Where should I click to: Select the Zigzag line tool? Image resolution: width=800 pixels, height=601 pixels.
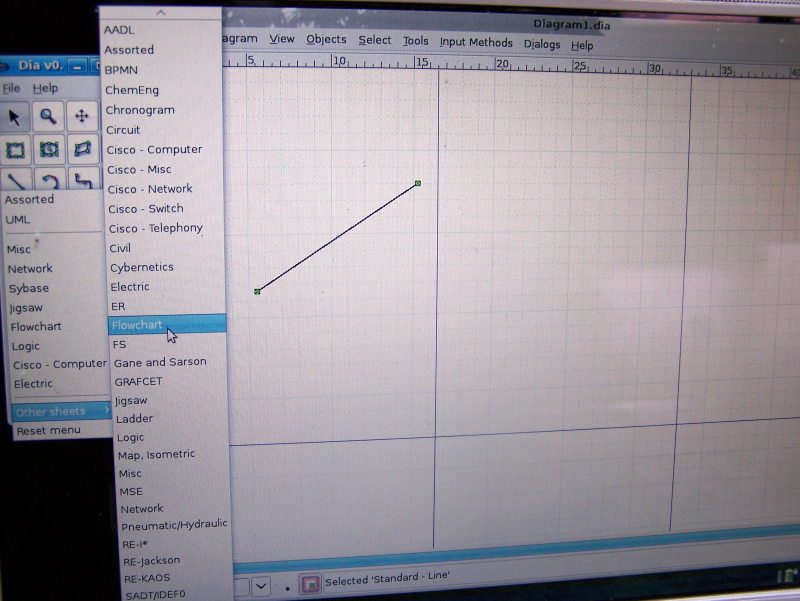click(x=84, y=181)
